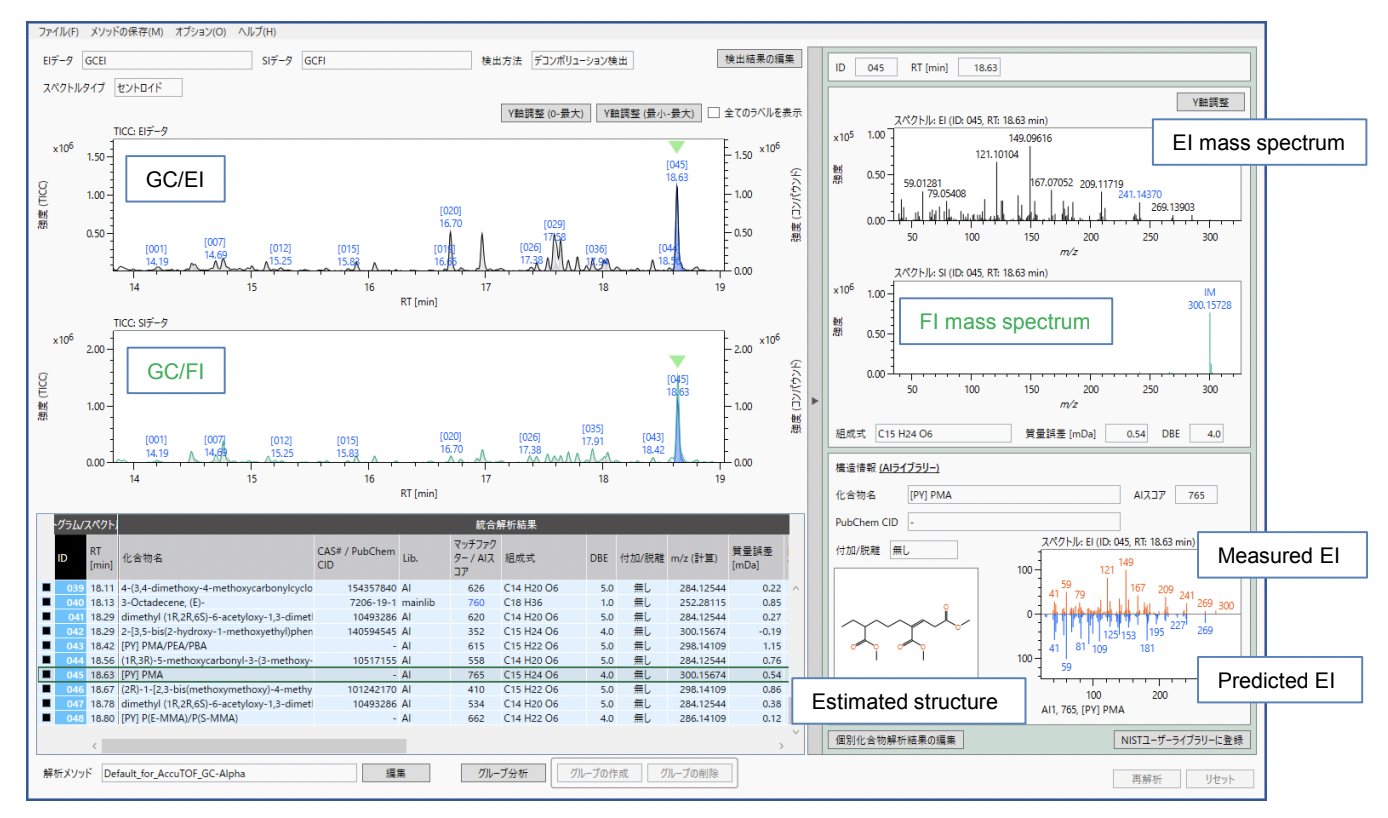Toggle the checkbox for row ID 048
Screen dimensions: 1388x818
click(x=46, y=718)
